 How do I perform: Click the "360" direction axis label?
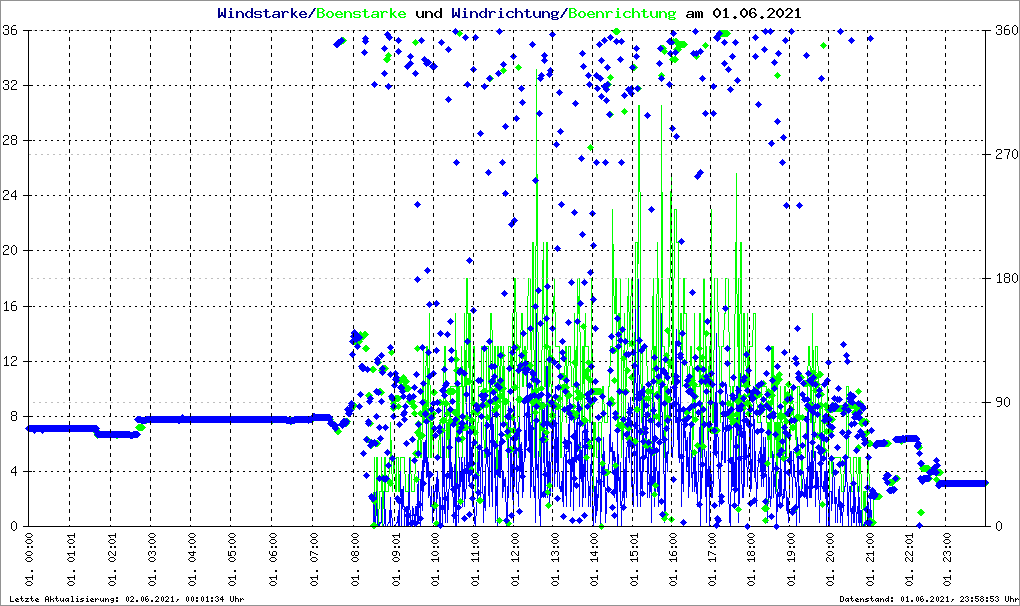pyautogui.click(x=1006, y=31)
